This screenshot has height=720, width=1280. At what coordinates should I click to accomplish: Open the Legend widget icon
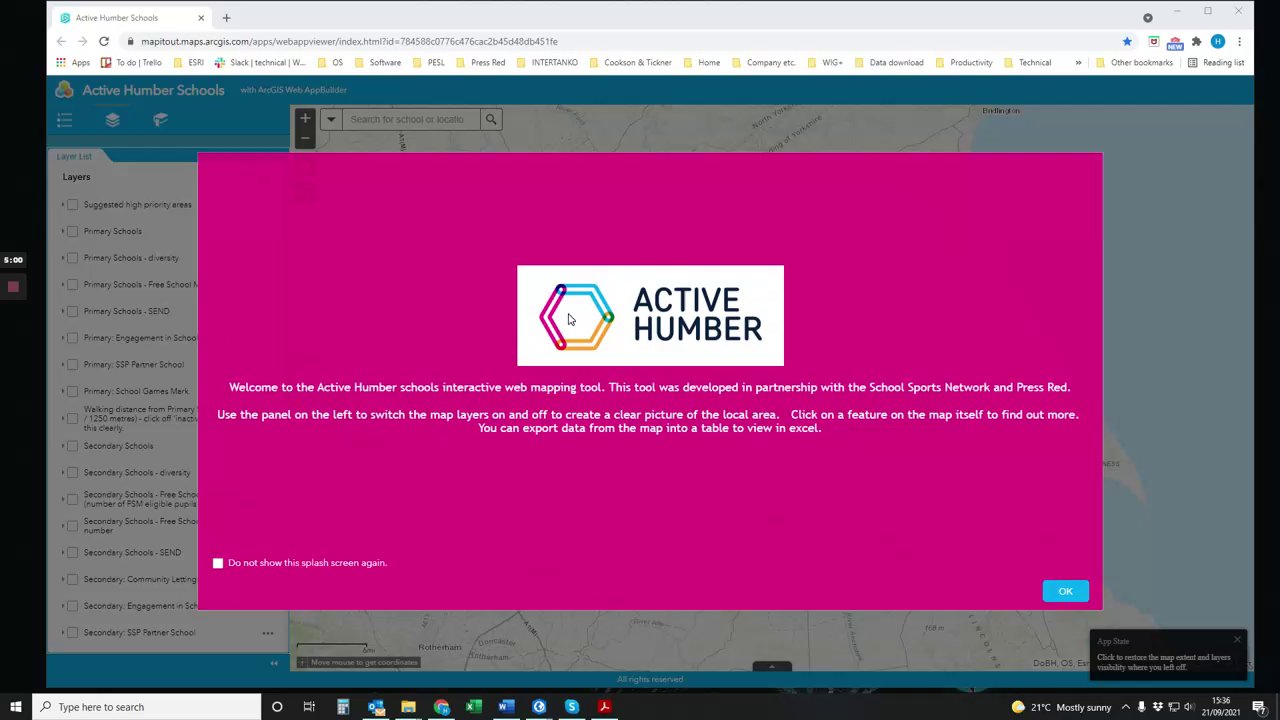[65, 120]
